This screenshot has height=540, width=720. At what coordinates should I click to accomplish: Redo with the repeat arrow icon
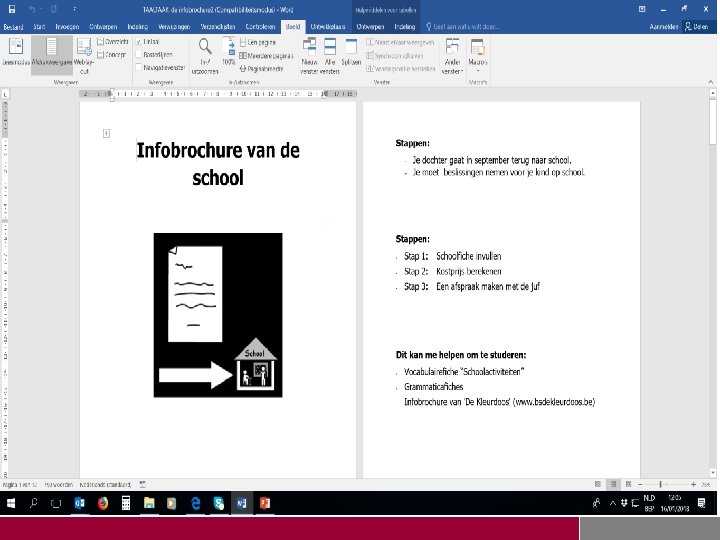click(x=54, y=9)
